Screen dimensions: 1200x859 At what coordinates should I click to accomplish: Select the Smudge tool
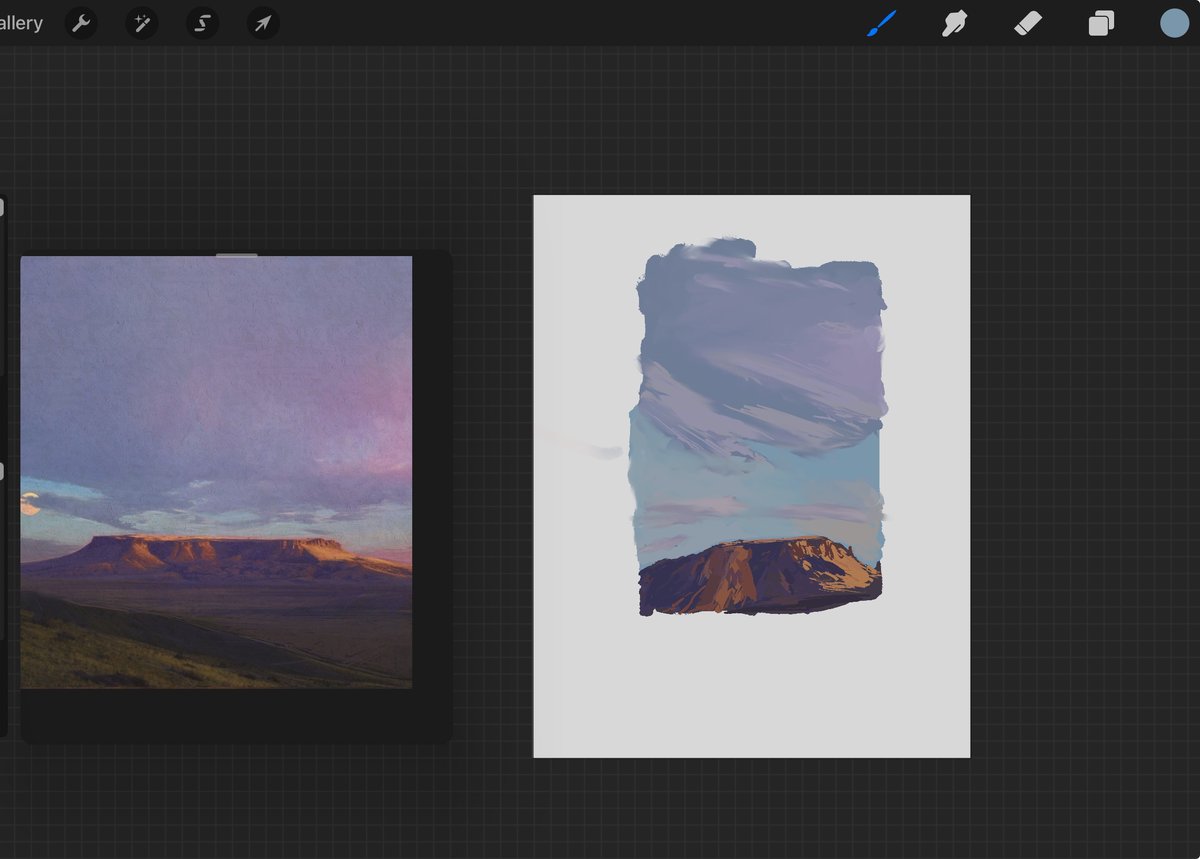tap(955, 23)
